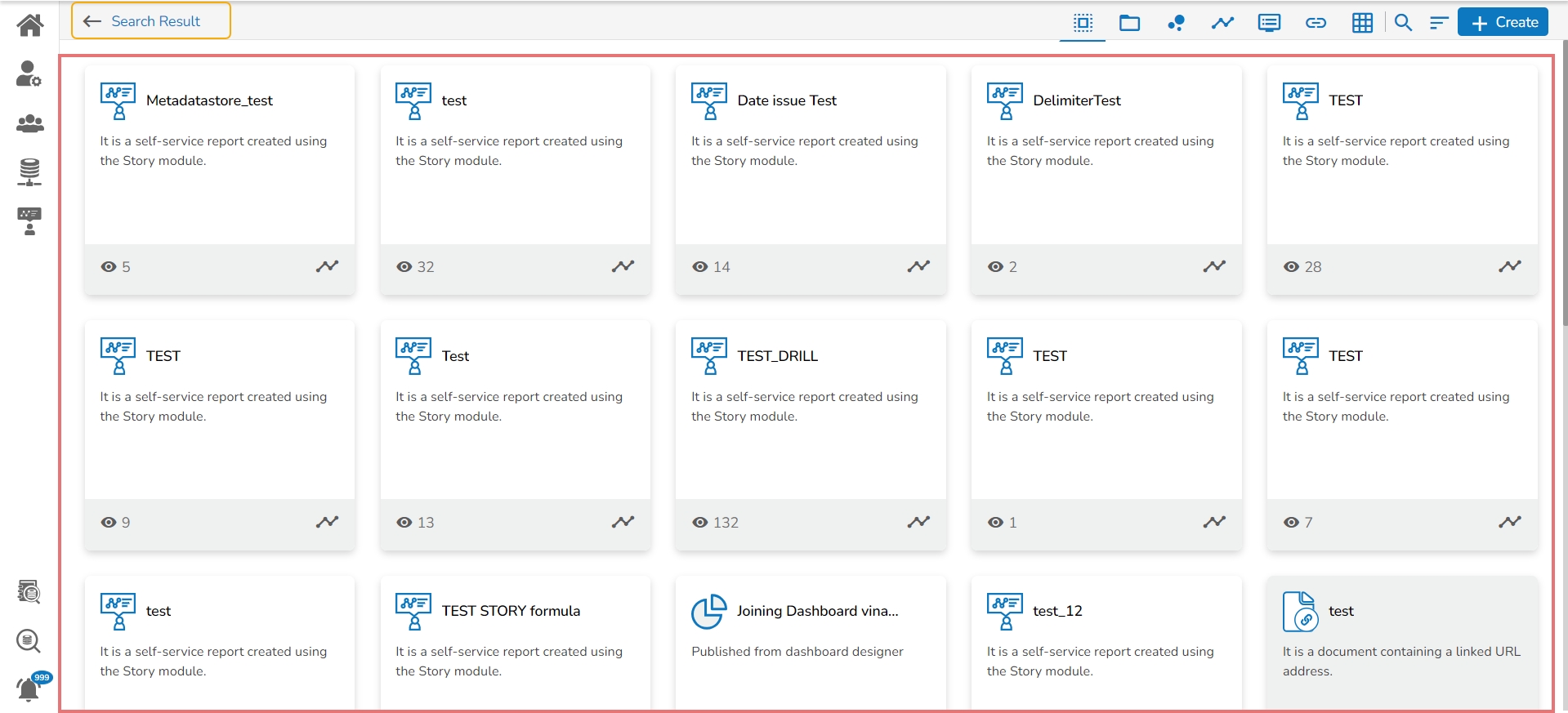Screen dimensions: 1568x713
Task: Open the TEST_DRILL story card
Action: click(777, 356)
